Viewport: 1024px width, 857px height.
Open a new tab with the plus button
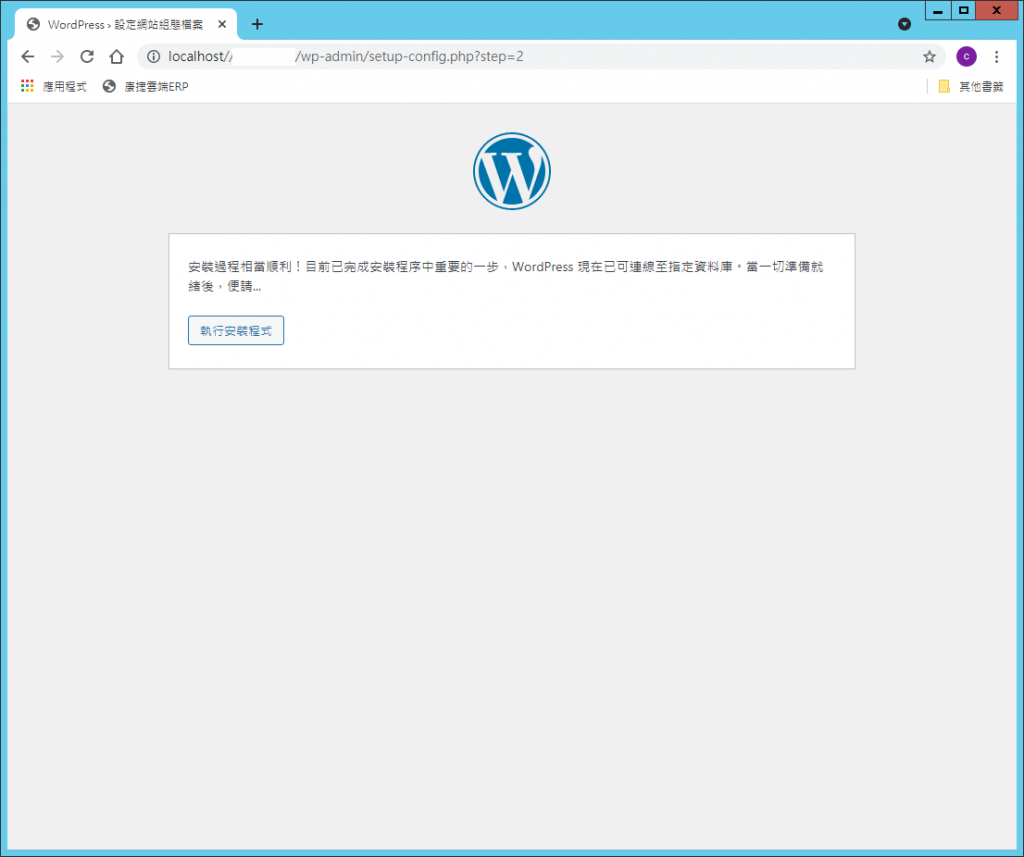(257, 24)
